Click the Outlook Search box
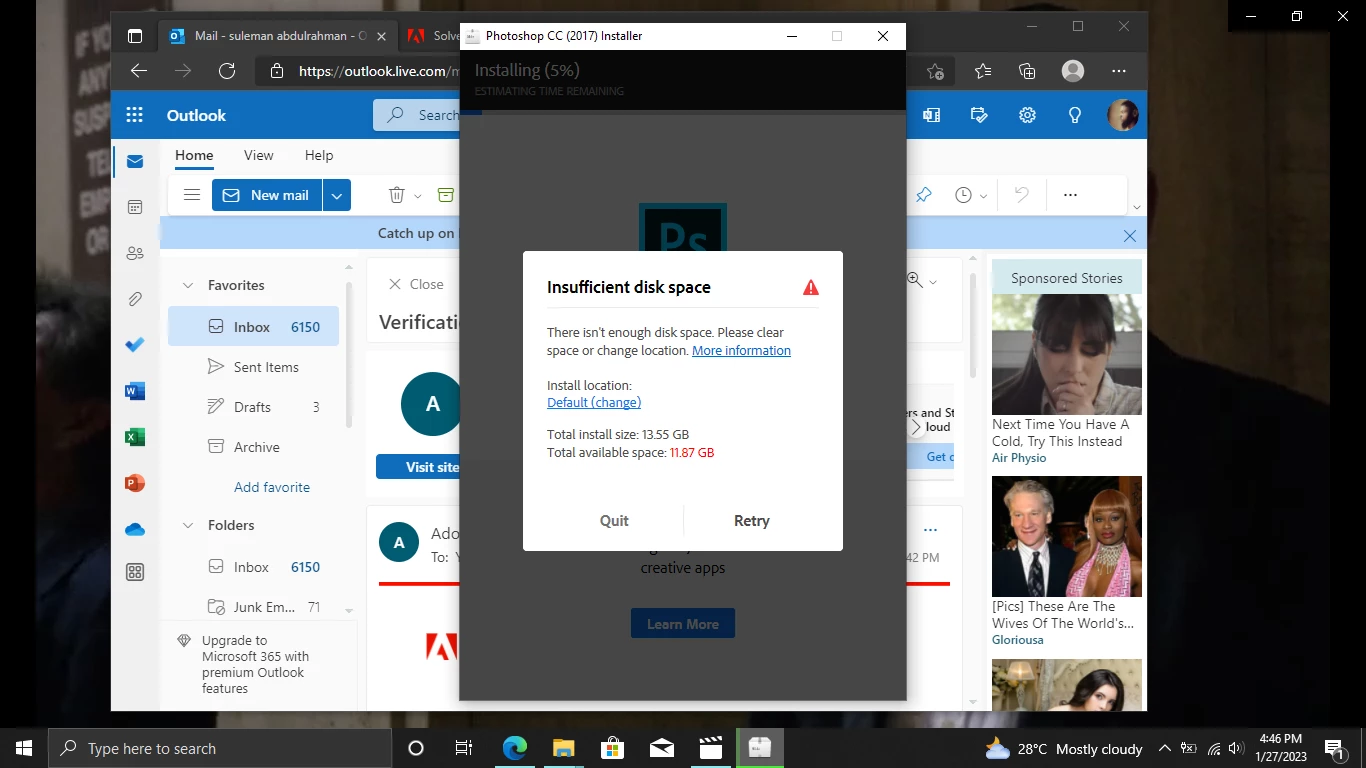Image resolution: width=1366 pixels, height=768 pixels. click(x=418, y=115)
